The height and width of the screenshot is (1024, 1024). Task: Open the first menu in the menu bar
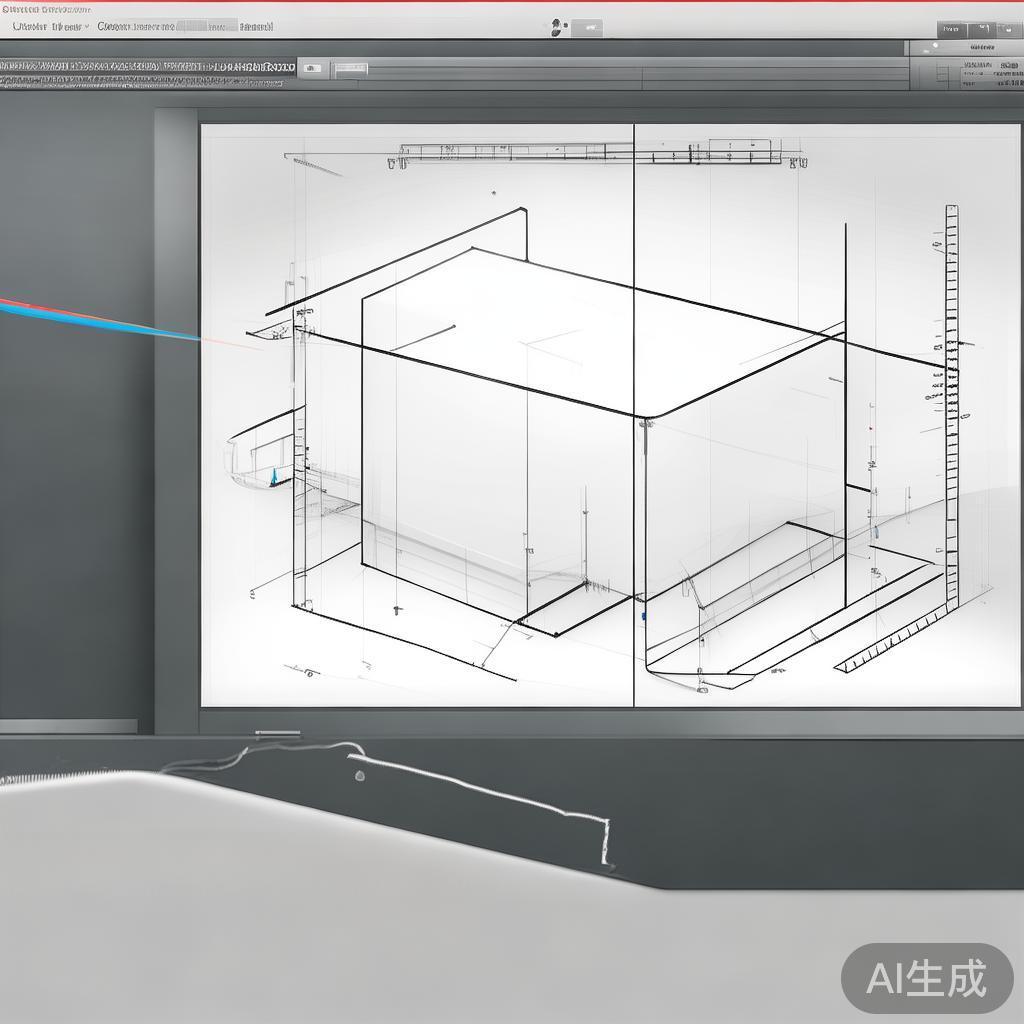tap(29, 27)
